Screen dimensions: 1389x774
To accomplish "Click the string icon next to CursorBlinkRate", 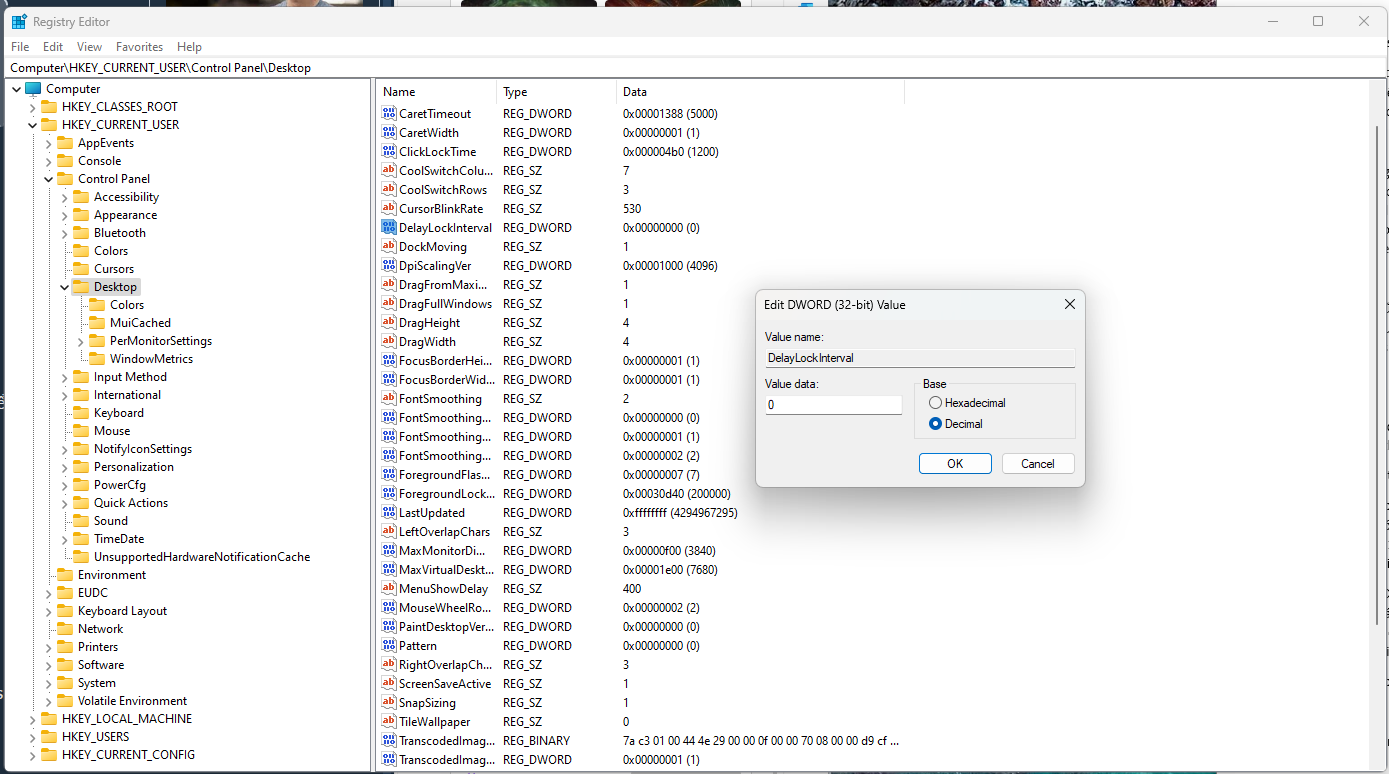I will pos(389,209).
